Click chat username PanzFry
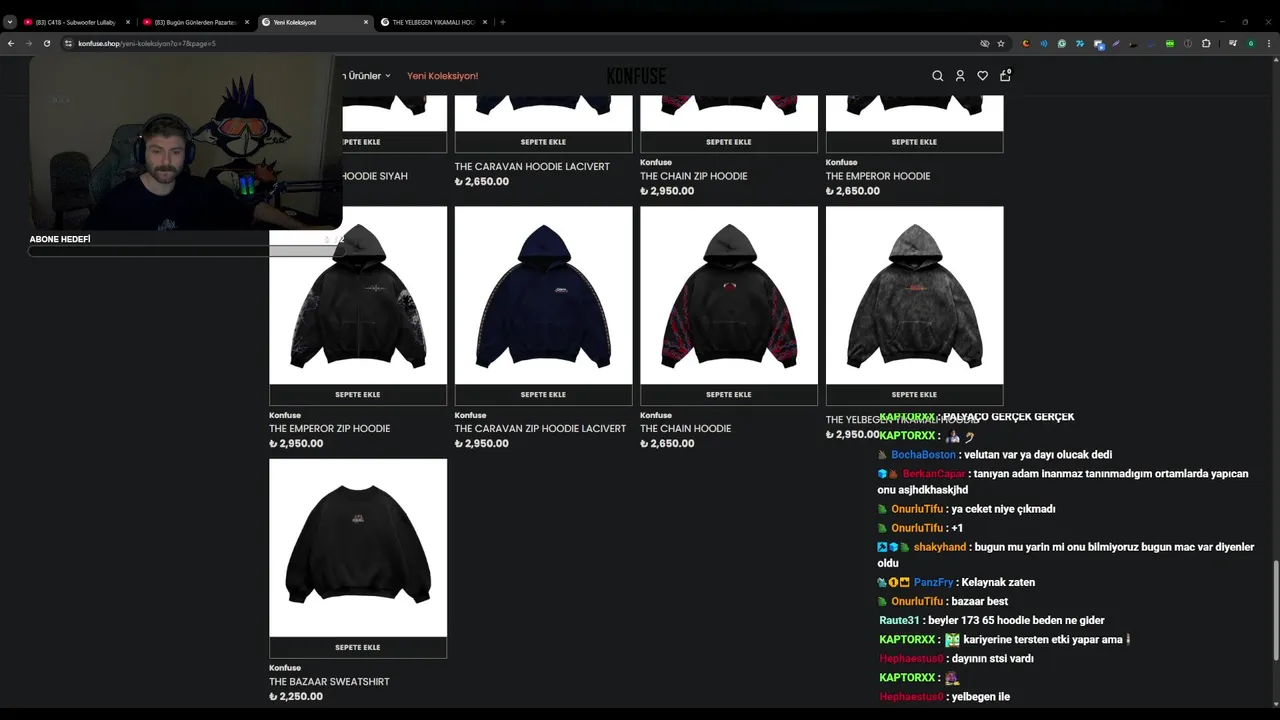 (933, 582)
